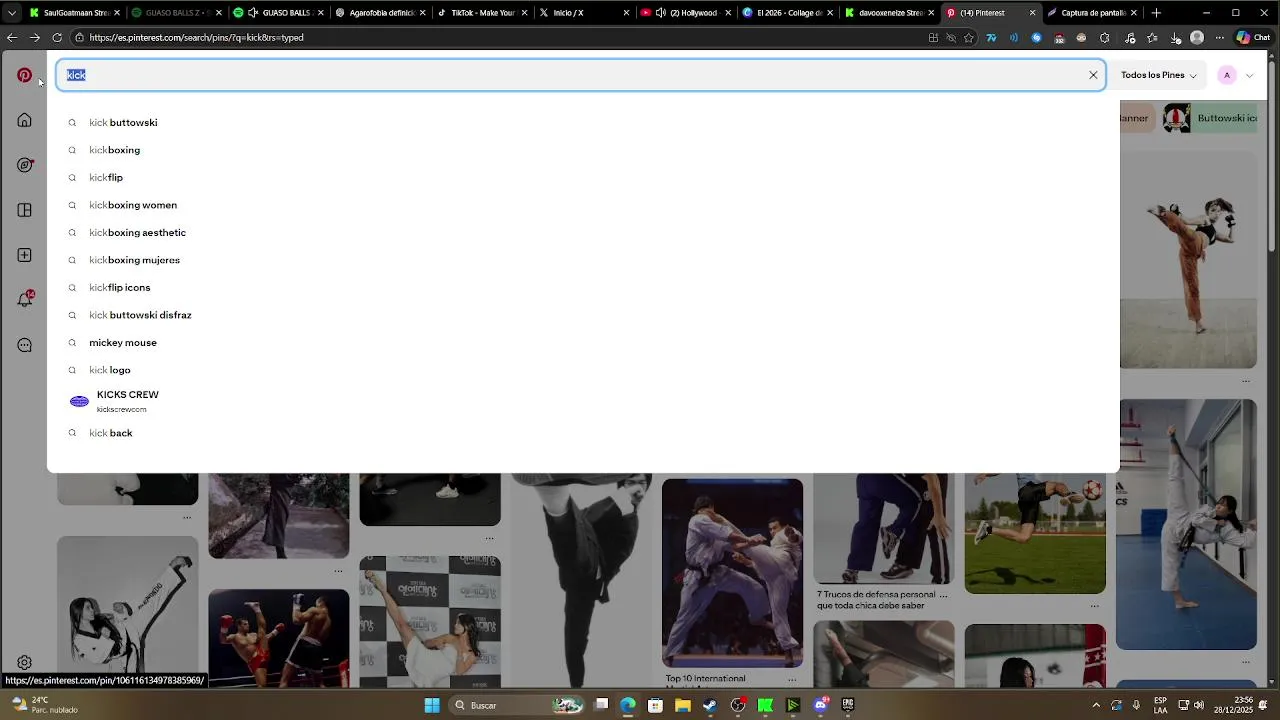
Task: Click the browser address bar URL
Action: pyautogui.click(x=196, y=38)
